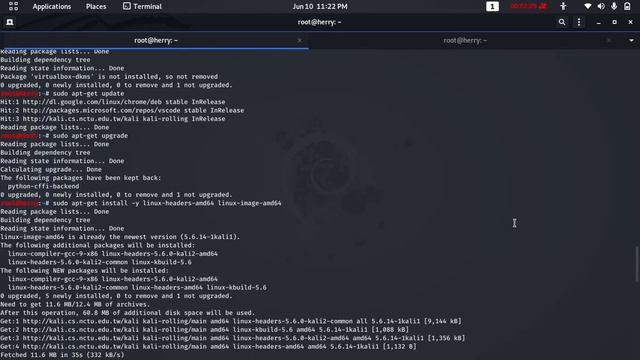Image resolution: width=640 pixels, height=360 pixels.
Task: Click the microphone indicator icon
Action: 614,6
